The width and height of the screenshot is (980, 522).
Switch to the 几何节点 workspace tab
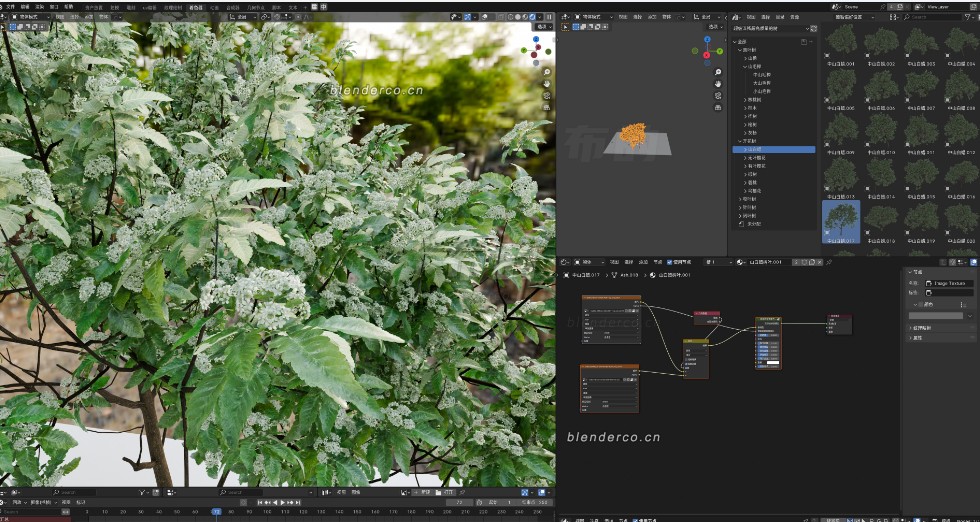256,7
